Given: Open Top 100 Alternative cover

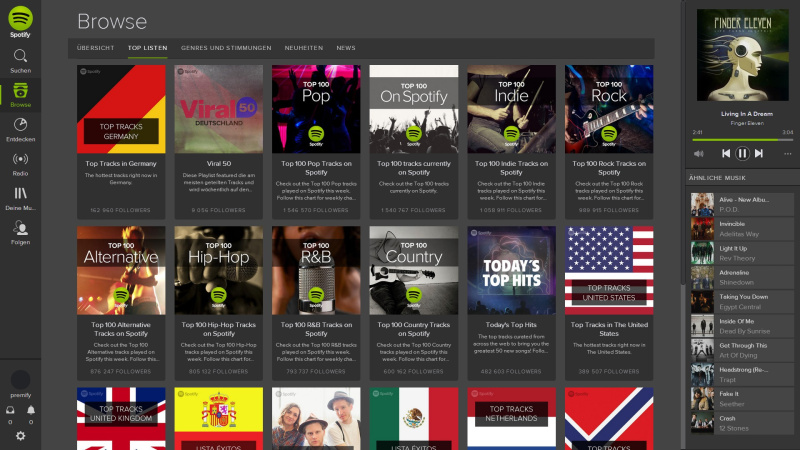Looking at the screenshot, I should (121, 270).
